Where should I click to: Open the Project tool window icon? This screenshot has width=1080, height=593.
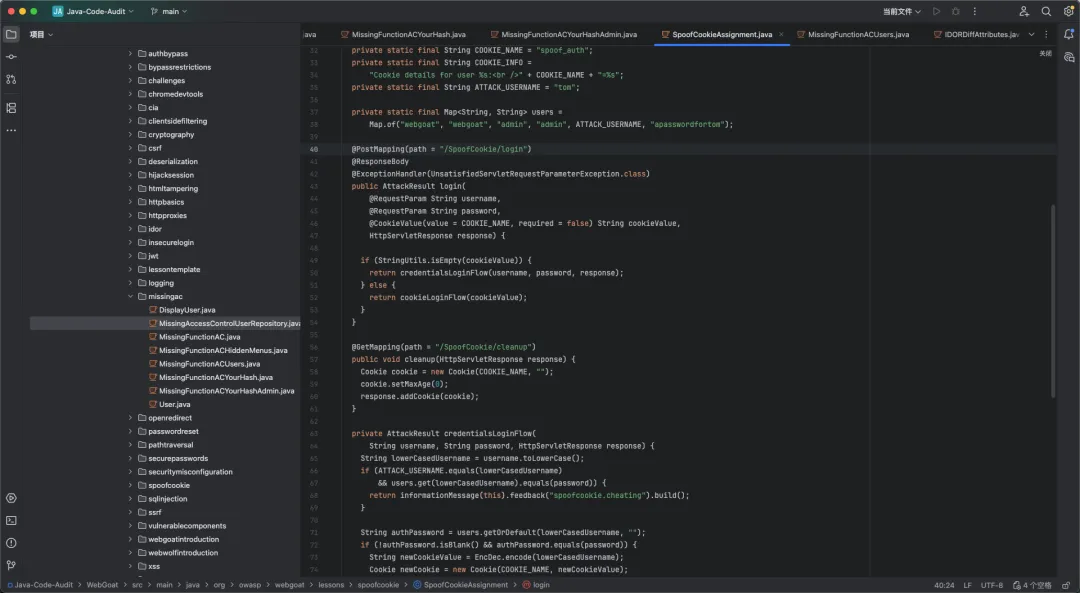click(x=11, y=34)
